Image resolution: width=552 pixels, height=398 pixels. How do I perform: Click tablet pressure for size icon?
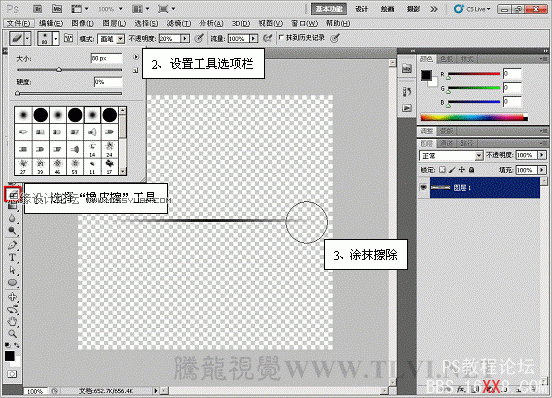pyautogui.click(x=335, y=38)
